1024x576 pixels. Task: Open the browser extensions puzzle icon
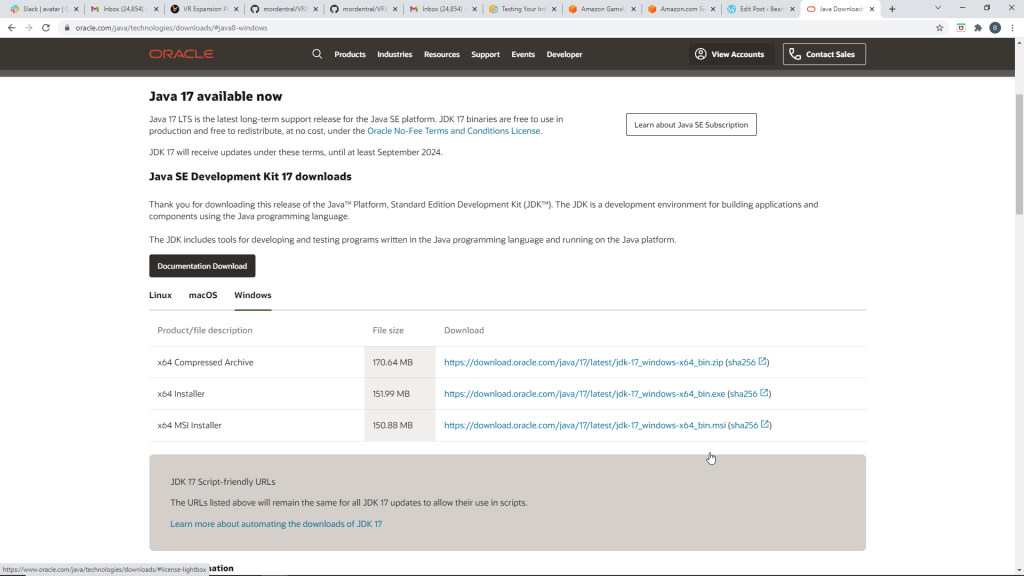978,28
